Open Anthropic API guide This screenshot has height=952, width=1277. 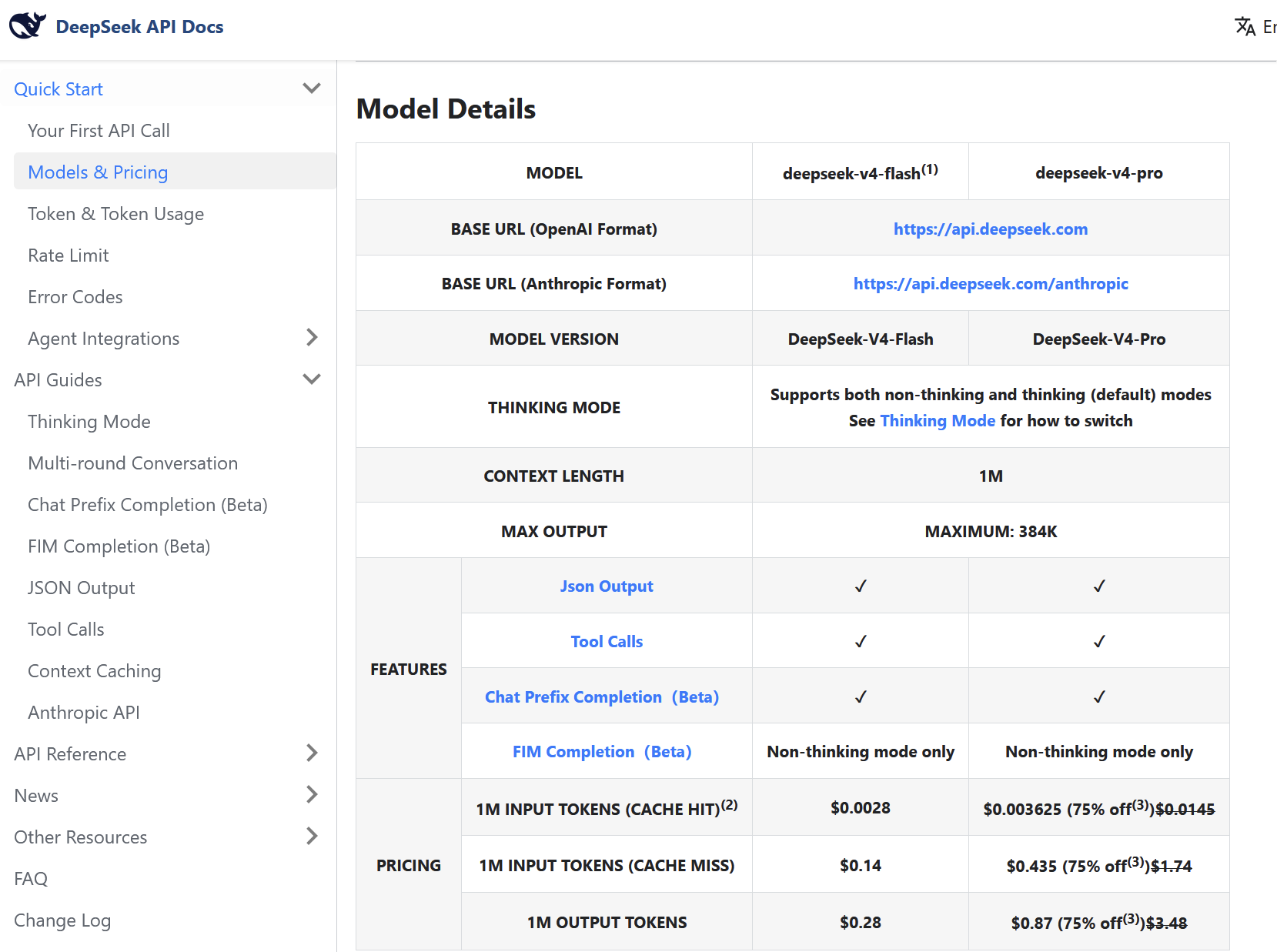point(83,713)
